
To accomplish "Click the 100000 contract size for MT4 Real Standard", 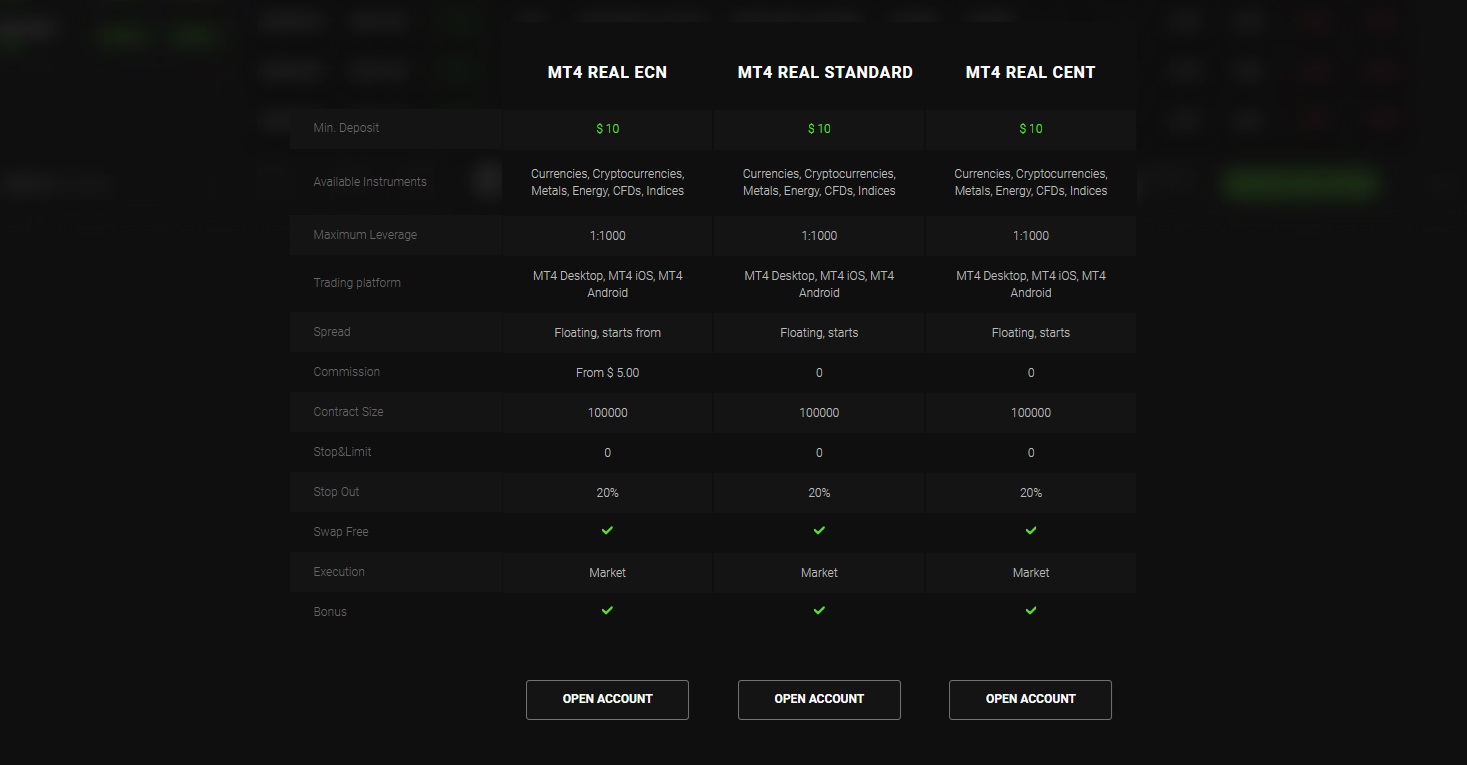I will 819,413.
